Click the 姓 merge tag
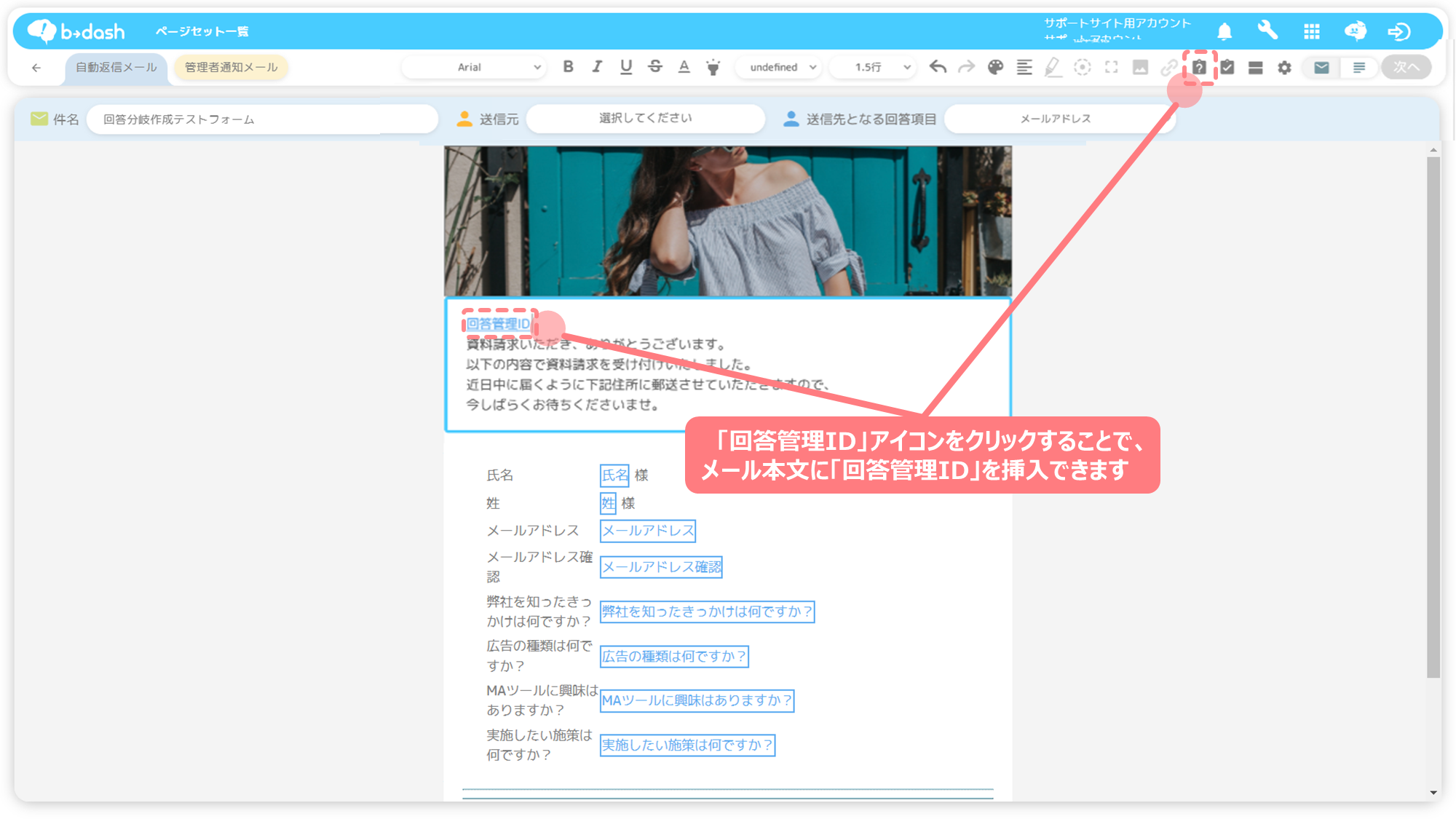1456x819 pixels. (608, 503)
